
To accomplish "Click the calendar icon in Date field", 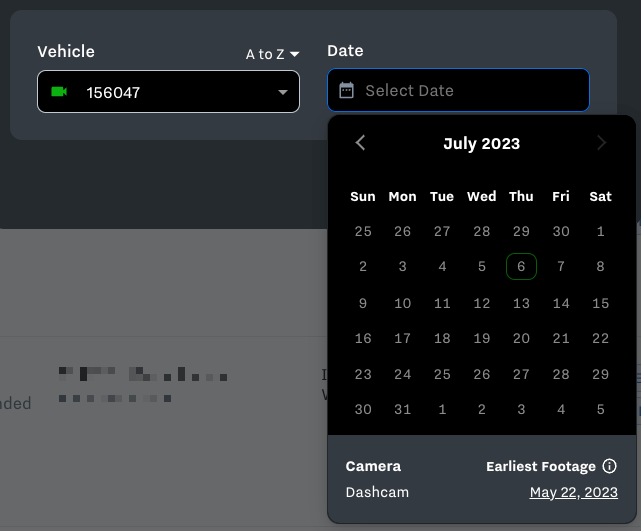I will point(347,90).
